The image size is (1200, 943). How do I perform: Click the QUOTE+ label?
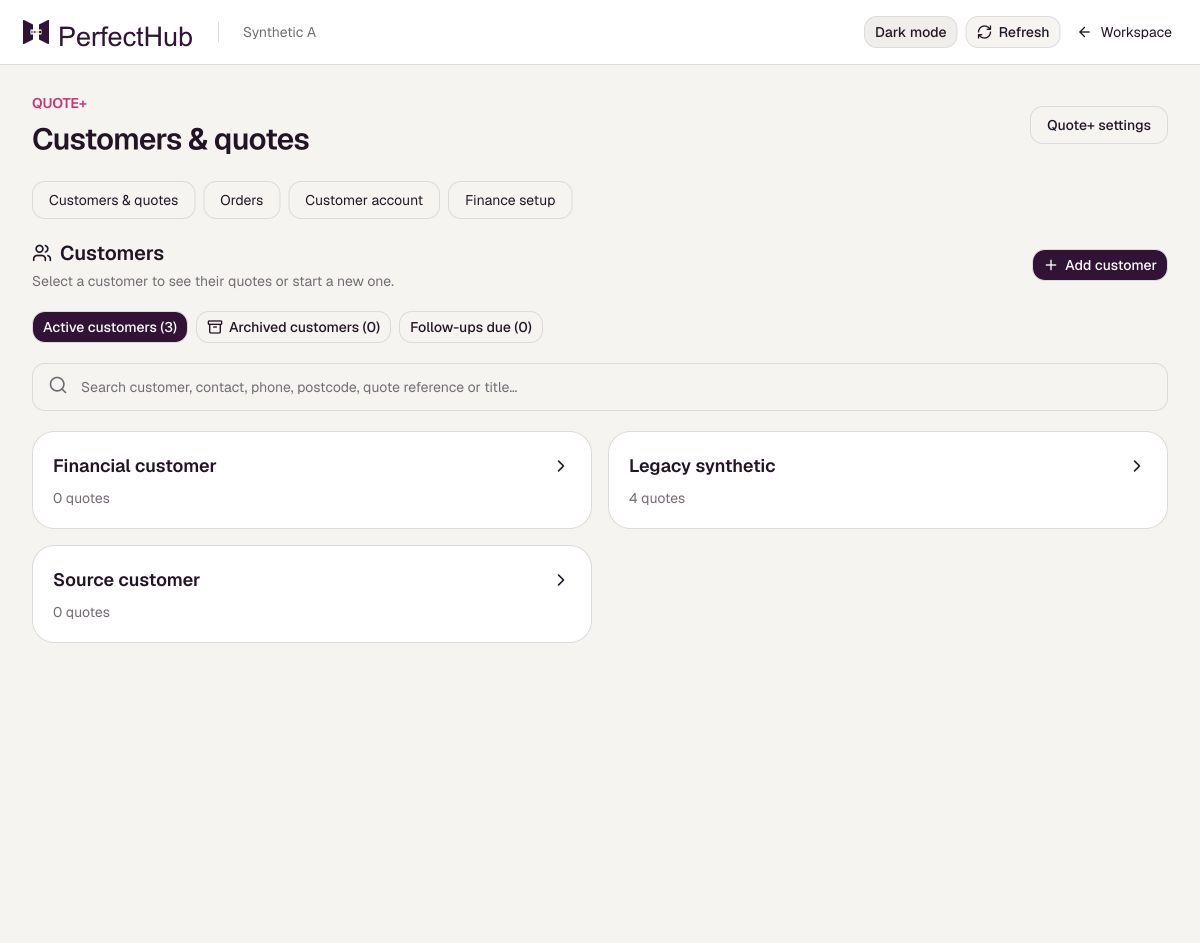click(x=60, y=103)
